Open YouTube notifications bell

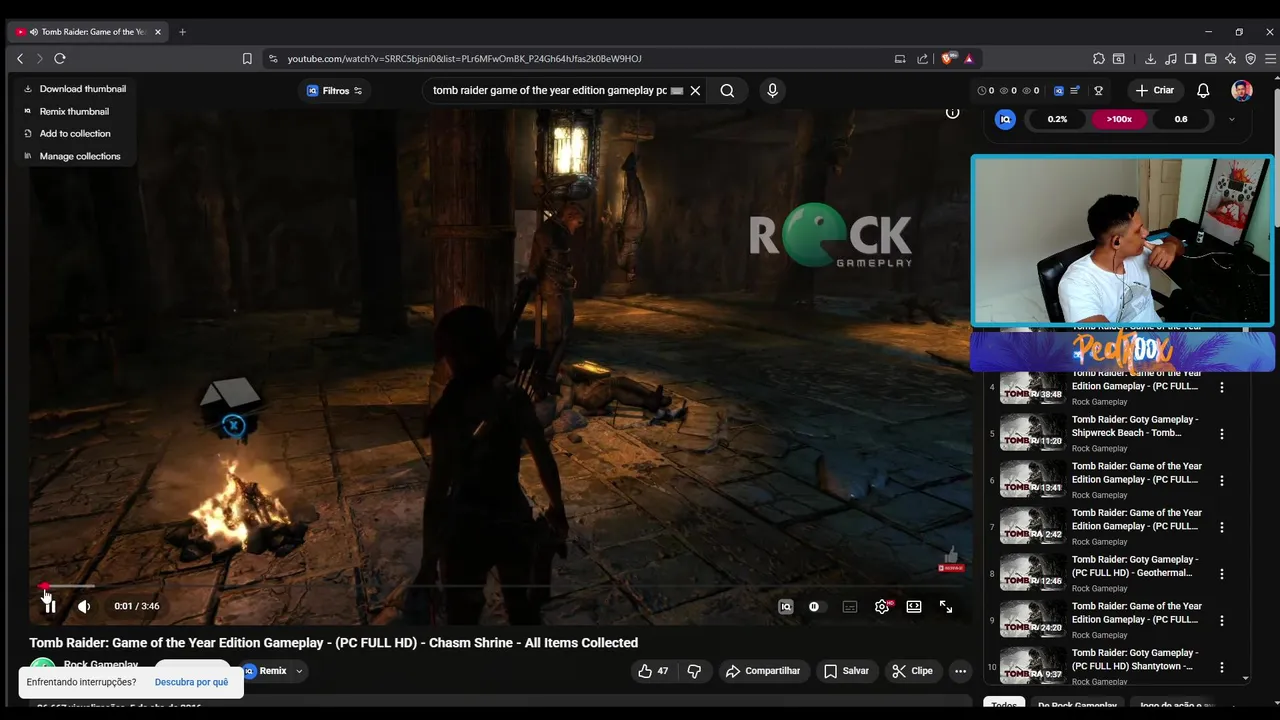[1203, 90]
